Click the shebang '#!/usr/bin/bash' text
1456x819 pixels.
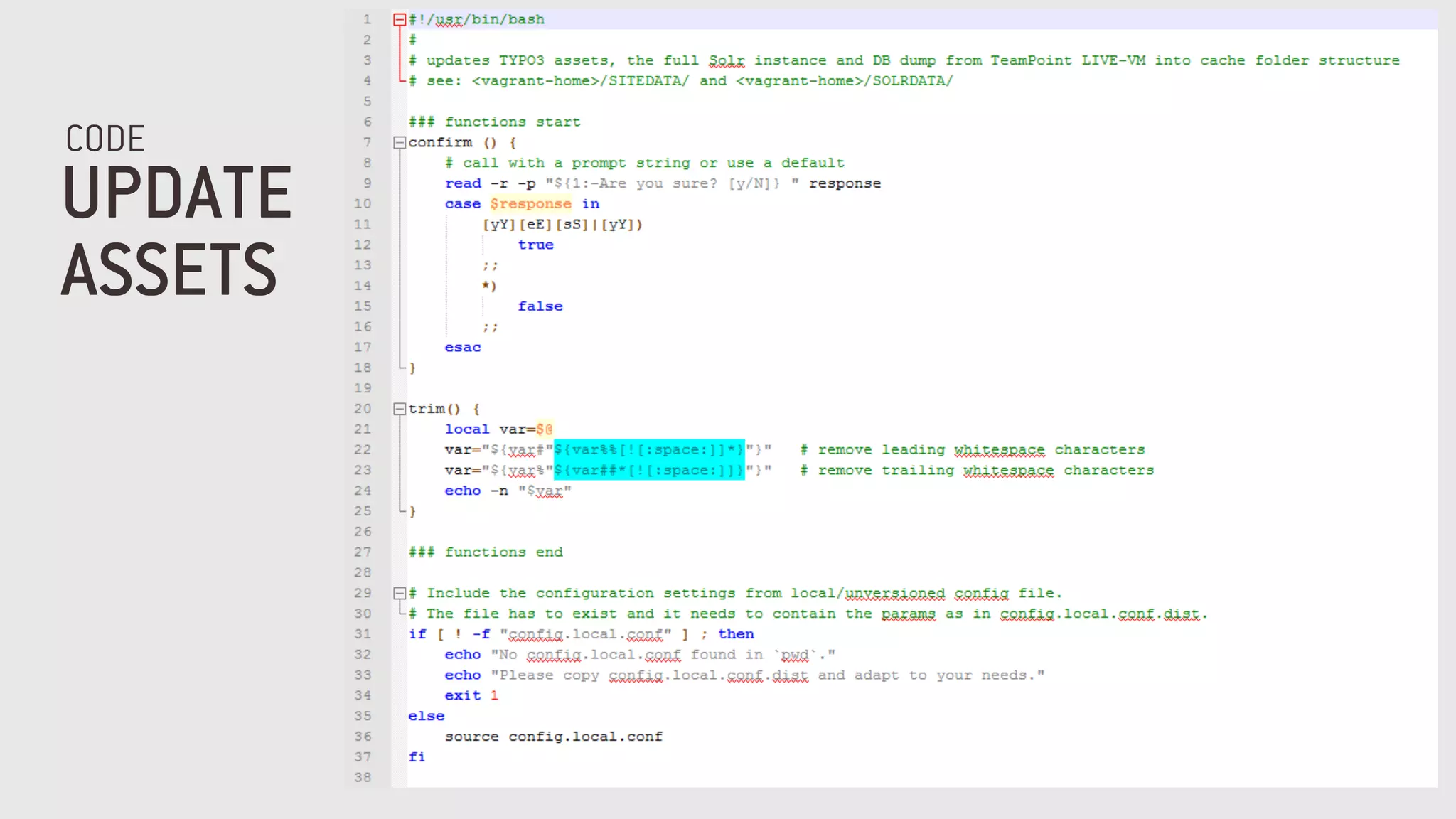476,20
